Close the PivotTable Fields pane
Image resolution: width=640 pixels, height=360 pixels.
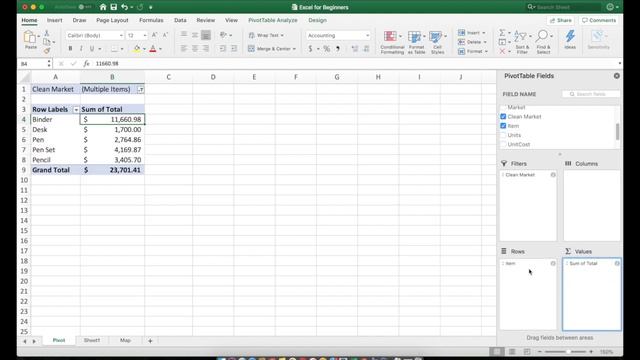(616, 76)
